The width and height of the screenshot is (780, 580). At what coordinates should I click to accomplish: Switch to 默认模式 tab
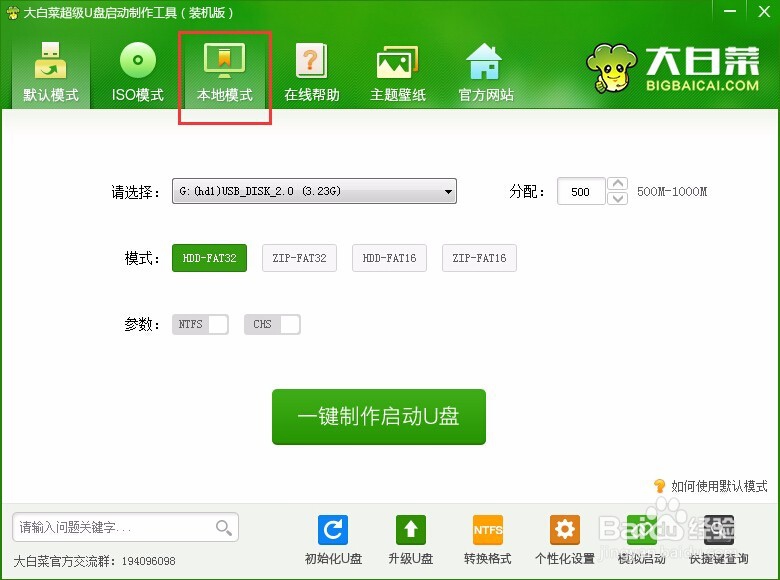pos(51,72)
